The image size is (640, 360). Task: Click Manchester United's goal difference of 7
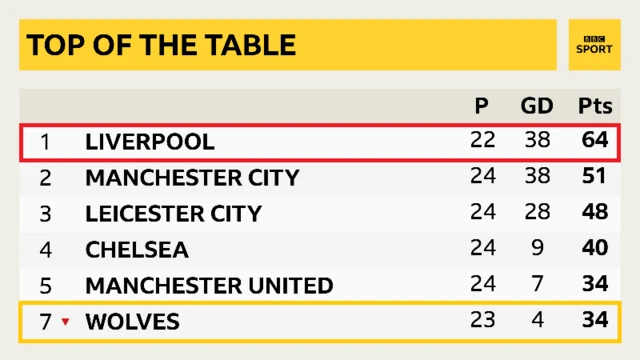[538, 283]
